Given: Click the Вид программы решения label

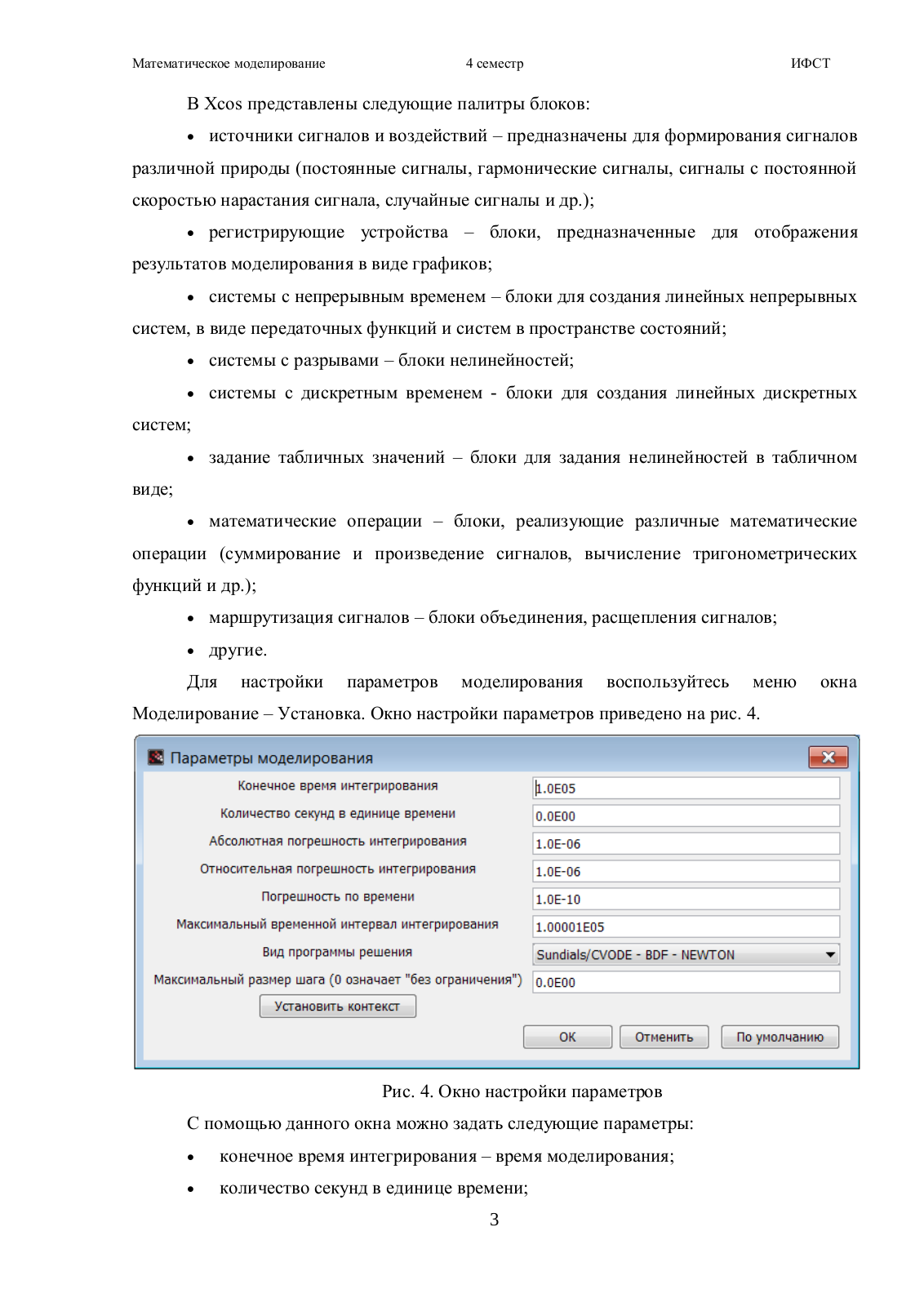Looking at the screenshot, I should point(337,952).
